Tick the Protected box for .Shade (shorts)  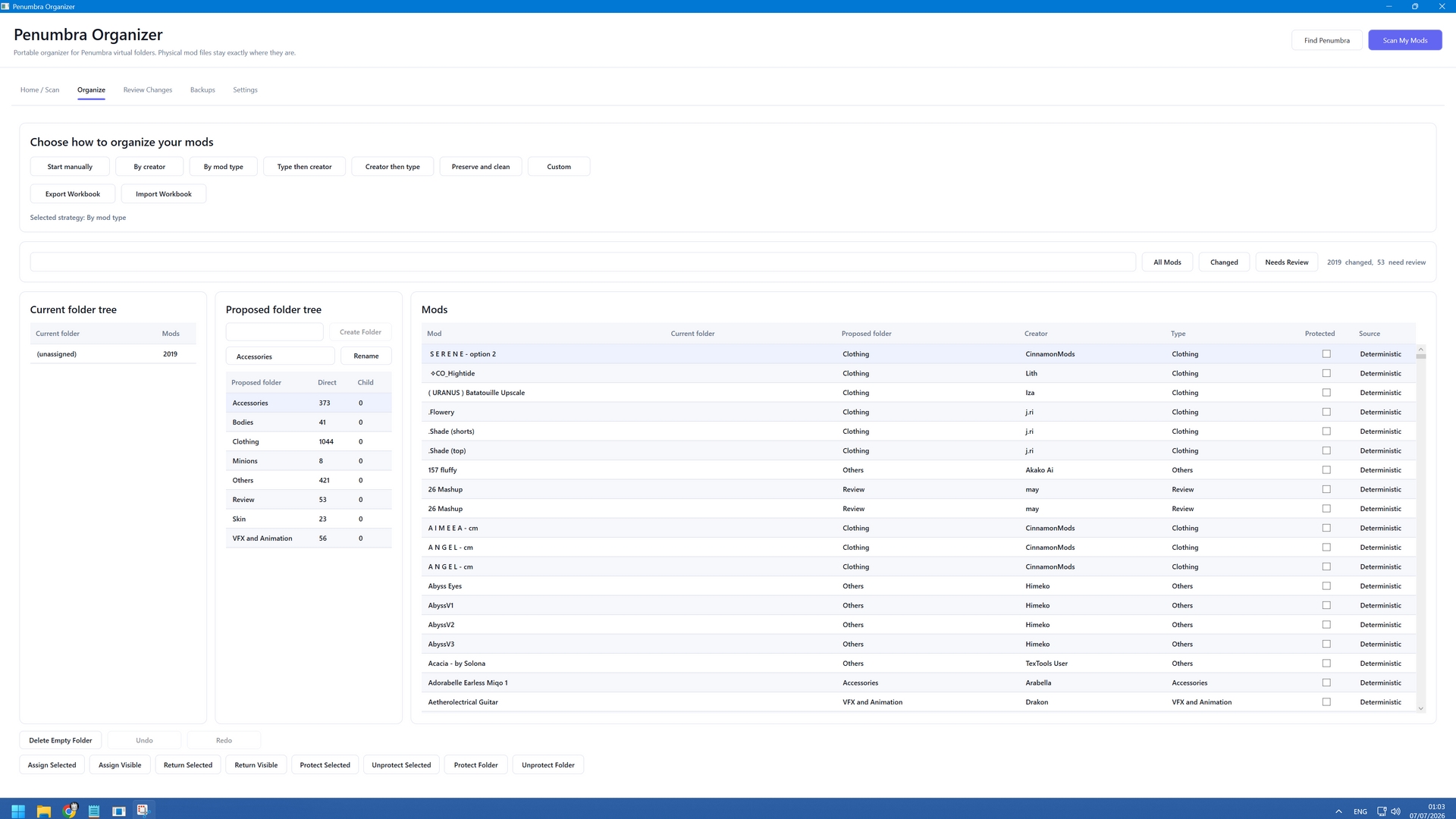click(1326, 431)
